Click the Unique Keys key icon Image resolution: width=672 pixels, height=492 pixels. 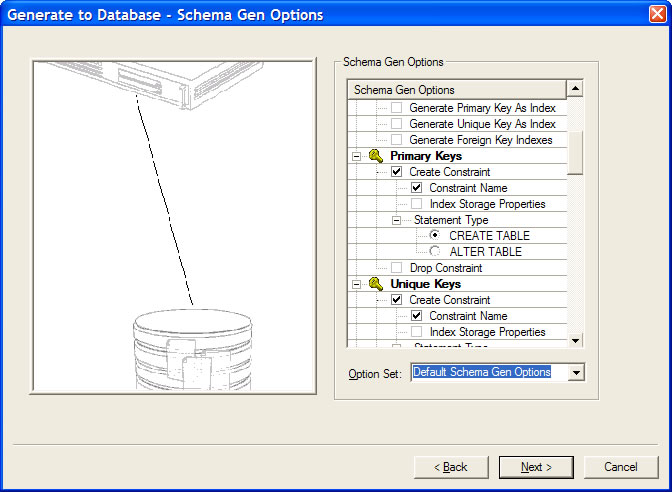376,284
